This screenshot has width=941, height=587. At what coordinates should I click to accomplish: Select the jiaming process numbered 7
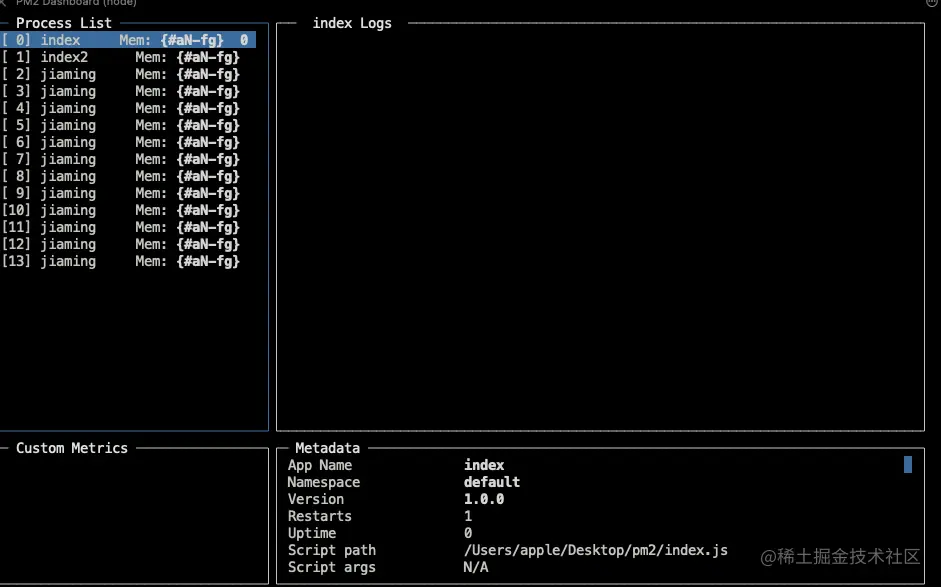point(121,159)
